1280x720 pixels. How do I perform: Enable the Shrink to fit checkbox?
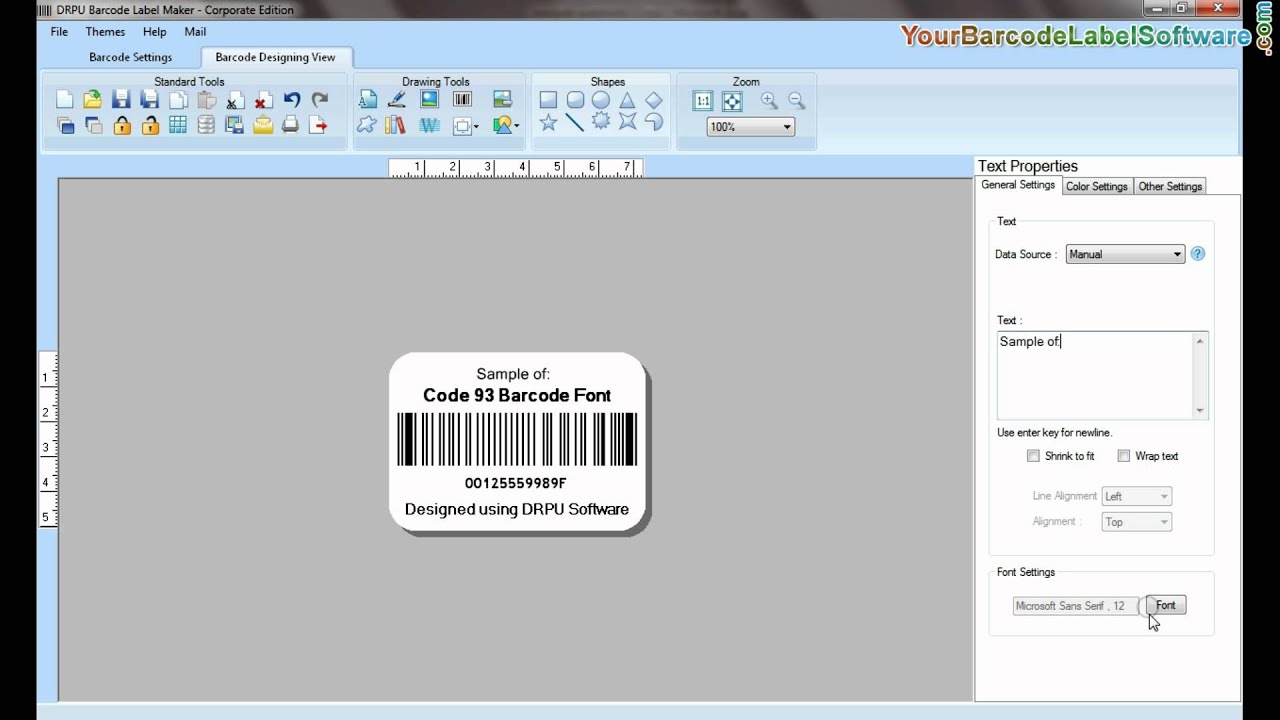(1033, 456)
